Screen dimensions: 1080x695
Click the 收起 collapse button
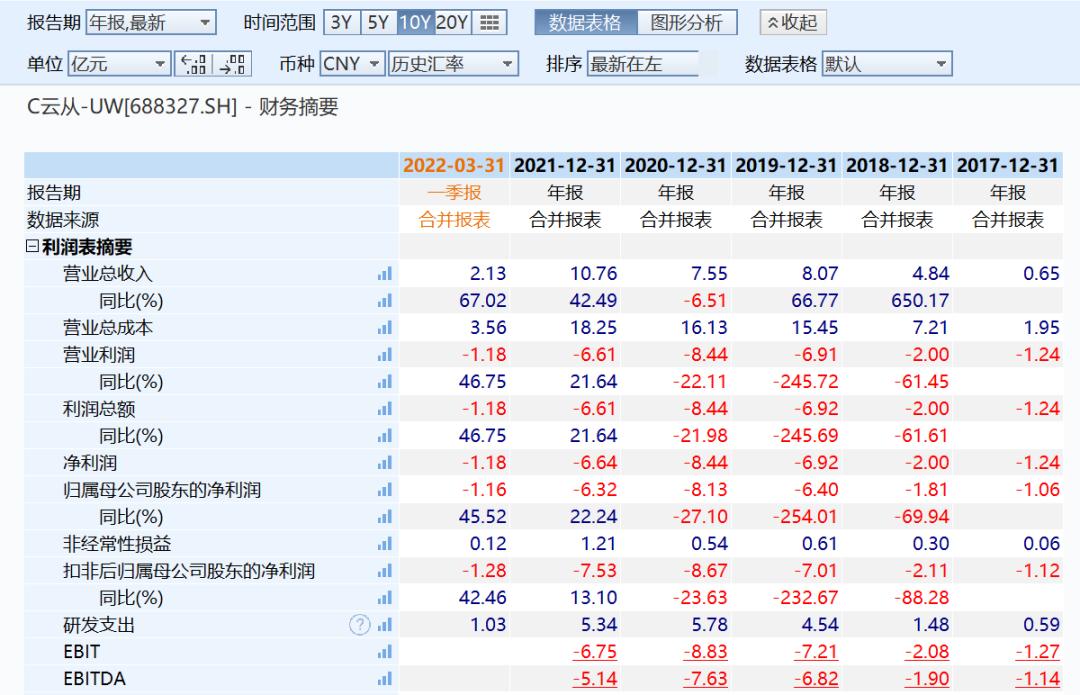(793, 22)
